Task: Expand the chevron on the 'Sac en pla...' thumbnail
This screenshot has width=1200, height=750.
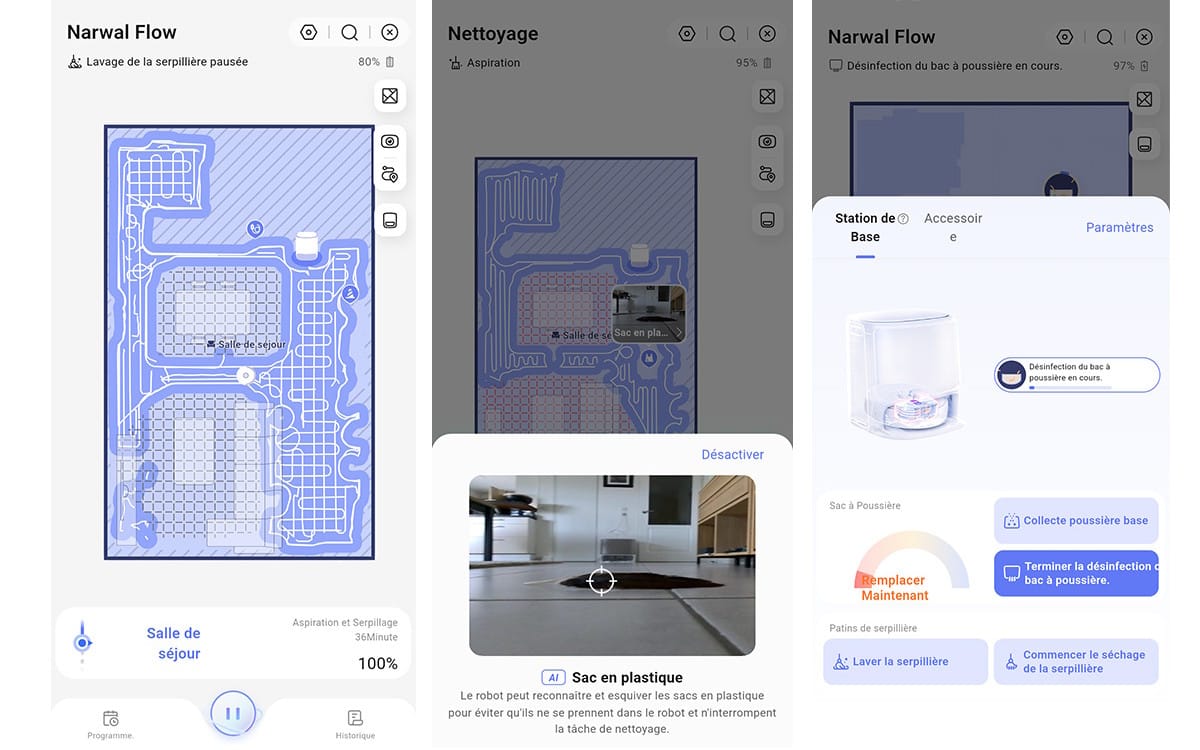Action: pyautogui.click(x=678, y=333)
